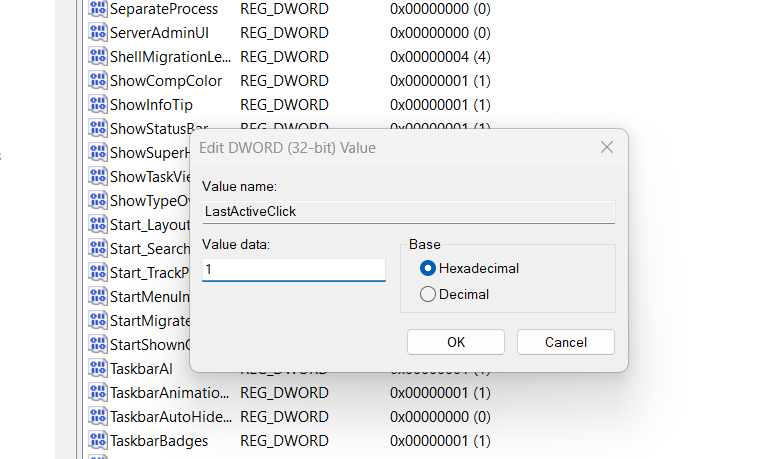Click the ServerAdminUI registry value icon
Screen dimensions: 778x459
pyautogui.click(x=97, y=33)
